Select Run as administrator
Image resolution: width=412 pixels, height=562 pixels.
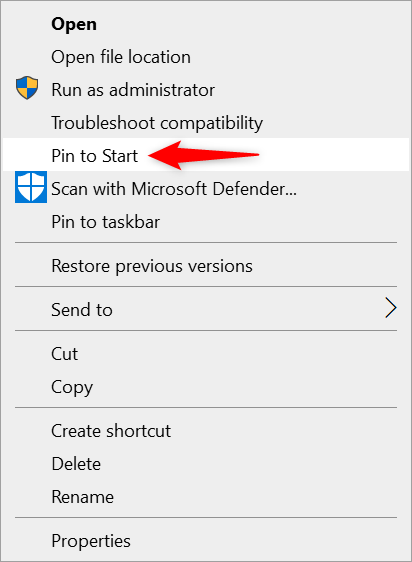pyautogui.click(x=206, y=90)
